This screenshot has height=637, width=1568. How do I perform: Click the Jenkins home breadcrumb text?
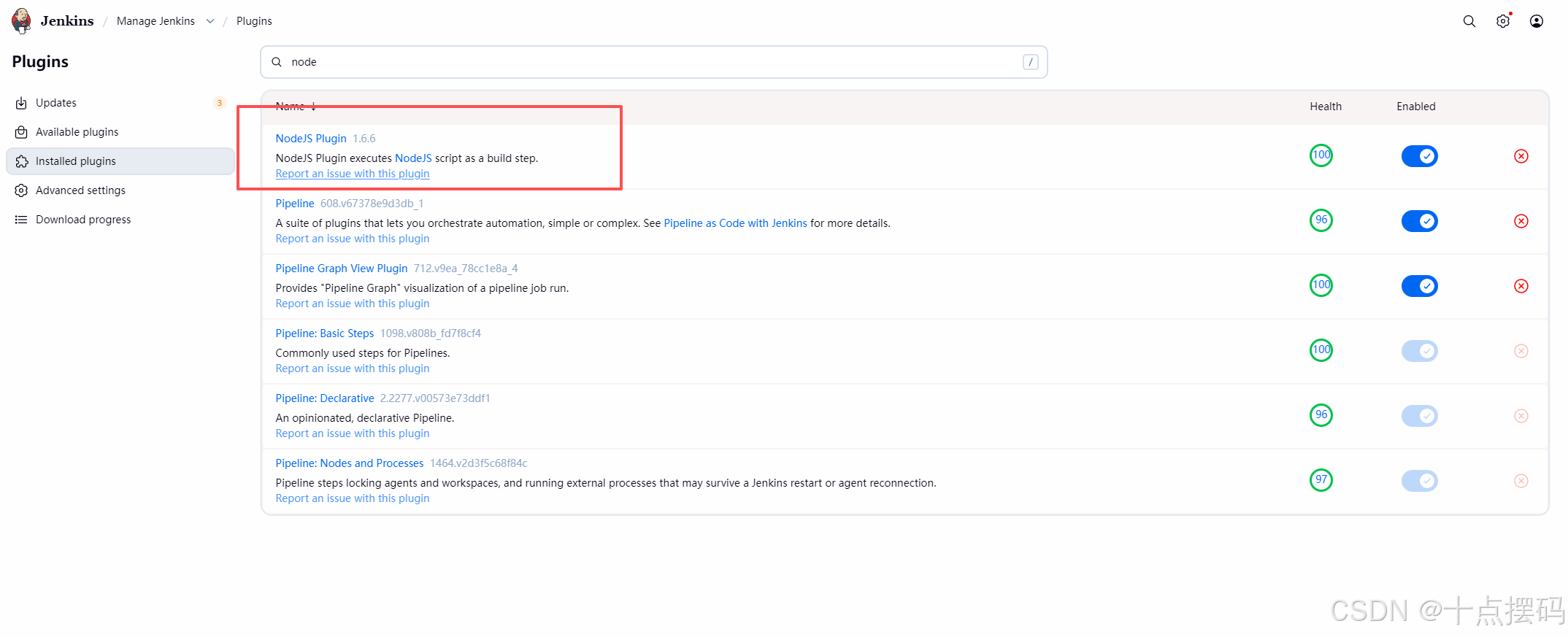click(x=67, y=21)
